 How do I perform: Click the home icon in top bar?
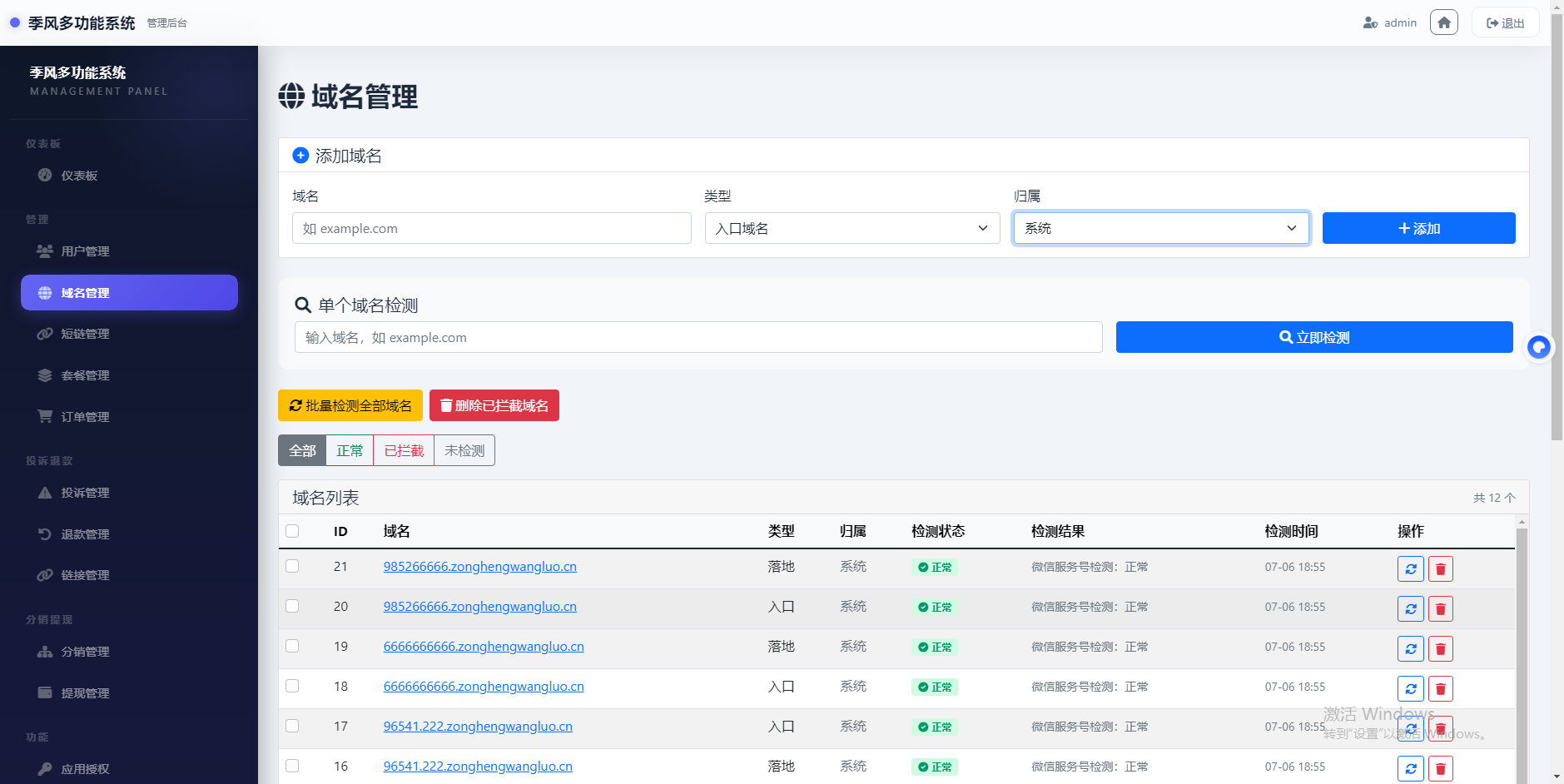(x=1444, y=22)
